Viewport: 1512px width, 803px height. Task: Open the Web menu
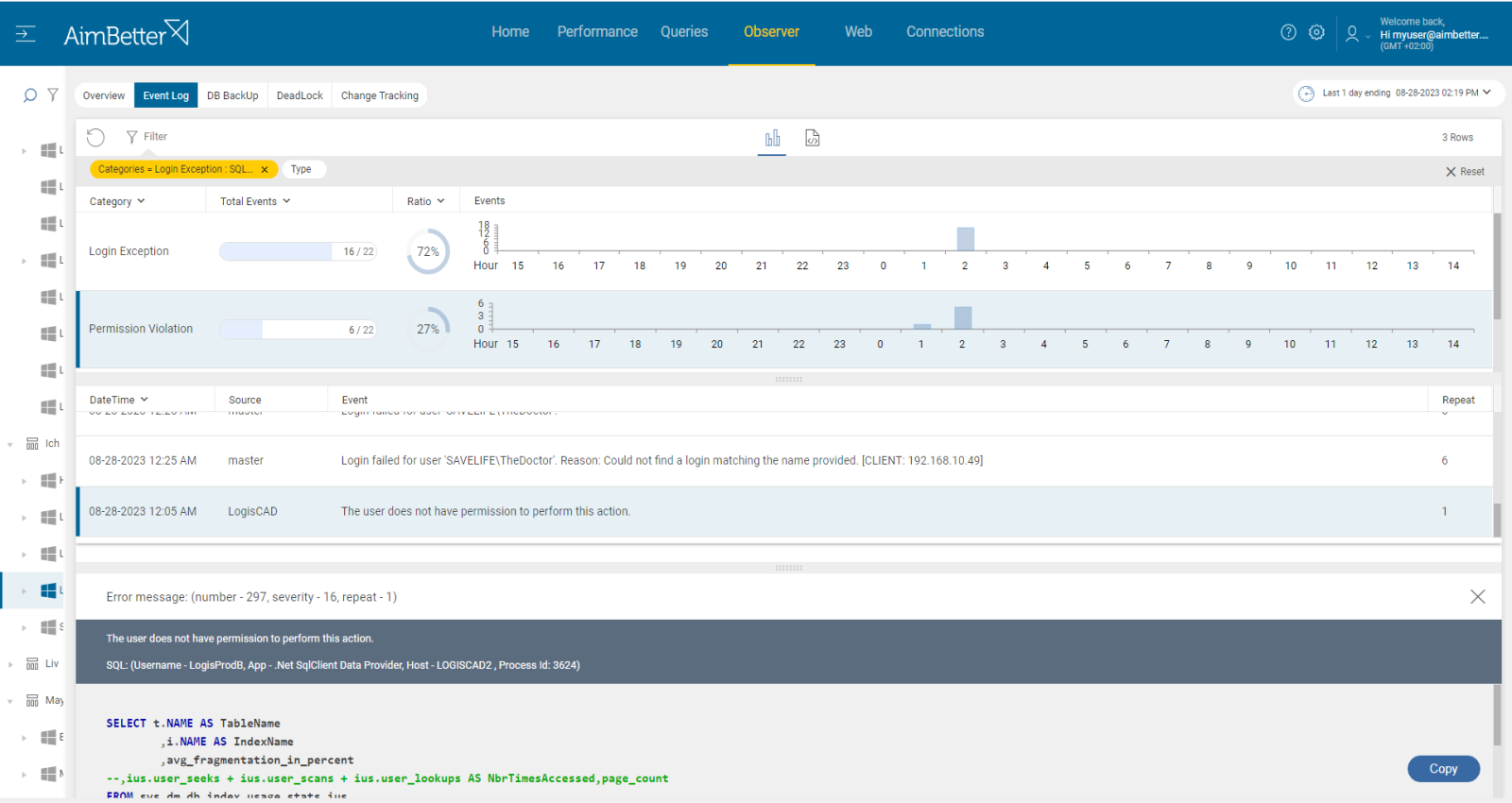(858, 32)
